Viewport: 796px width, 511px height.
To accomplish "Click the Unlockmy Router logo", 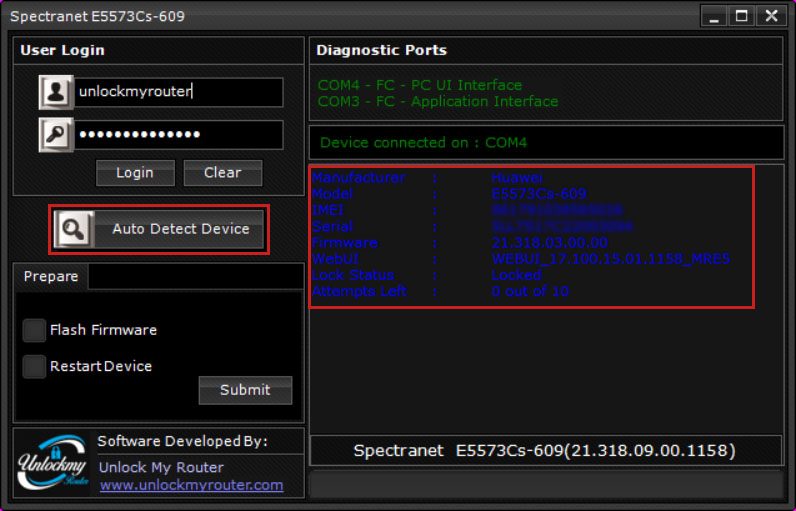I will pos(52,462).
